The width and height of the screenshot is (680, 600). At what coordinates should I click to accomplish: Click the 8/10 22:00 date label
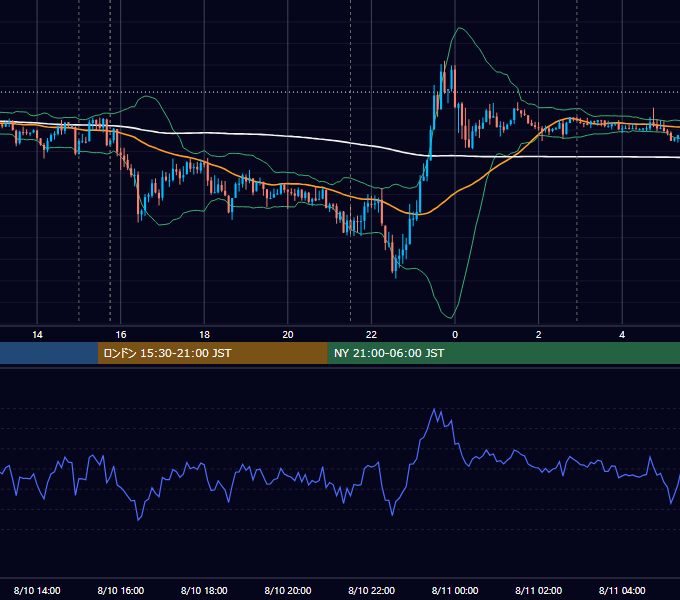[372, 590]
